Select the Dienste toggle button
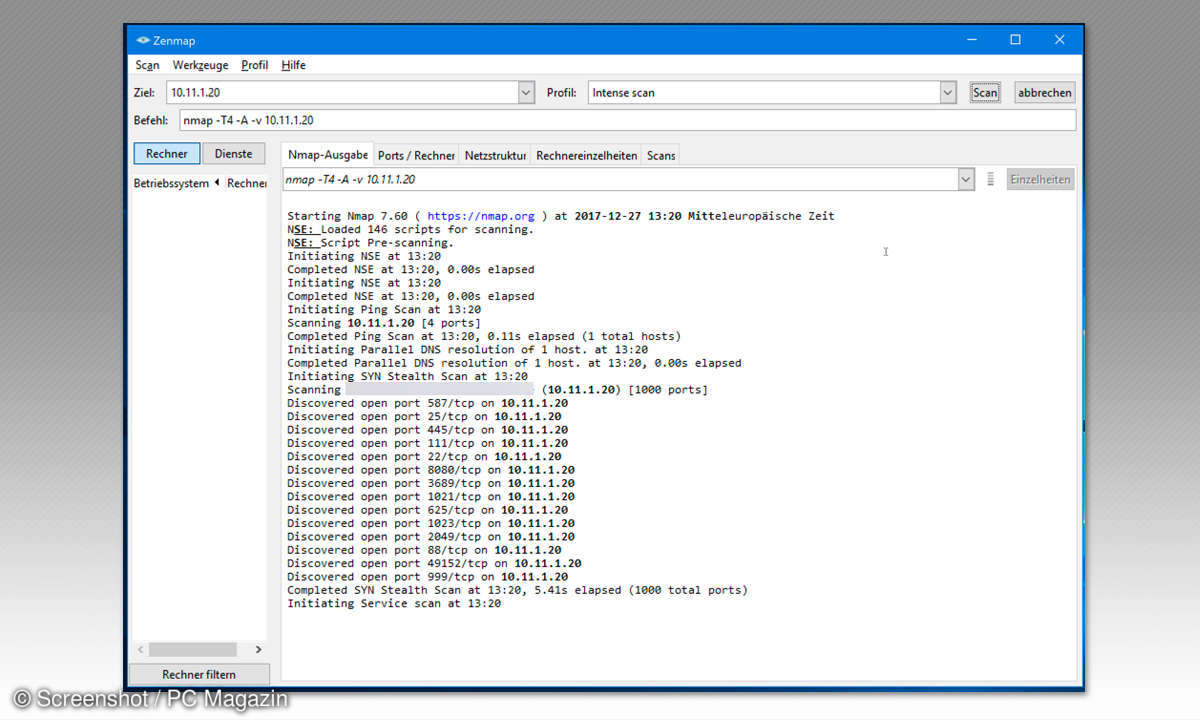Viewport: 1200px width, 720px height. click(x=233, y=153)
